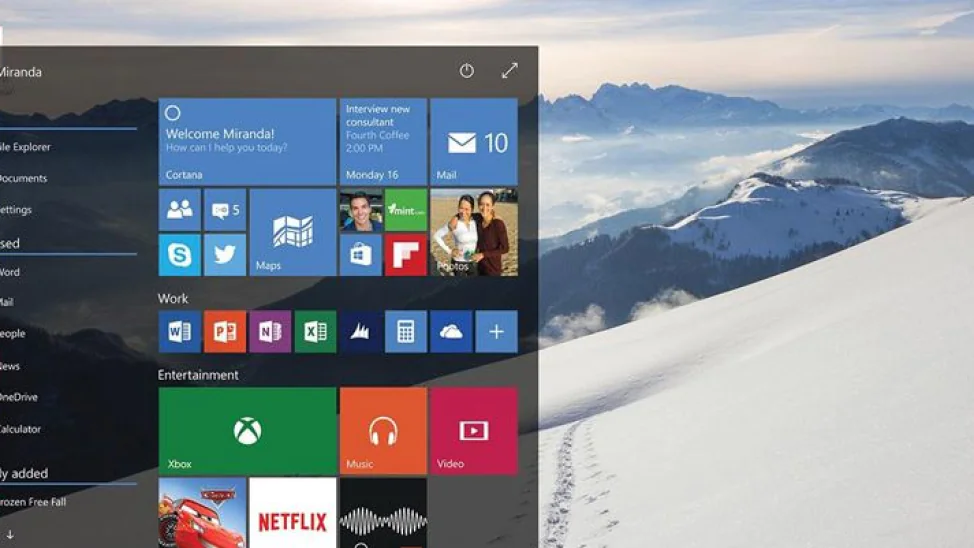Open the contact photo tile of the man
The image size is (974, 548).
(x=361, y=210)
